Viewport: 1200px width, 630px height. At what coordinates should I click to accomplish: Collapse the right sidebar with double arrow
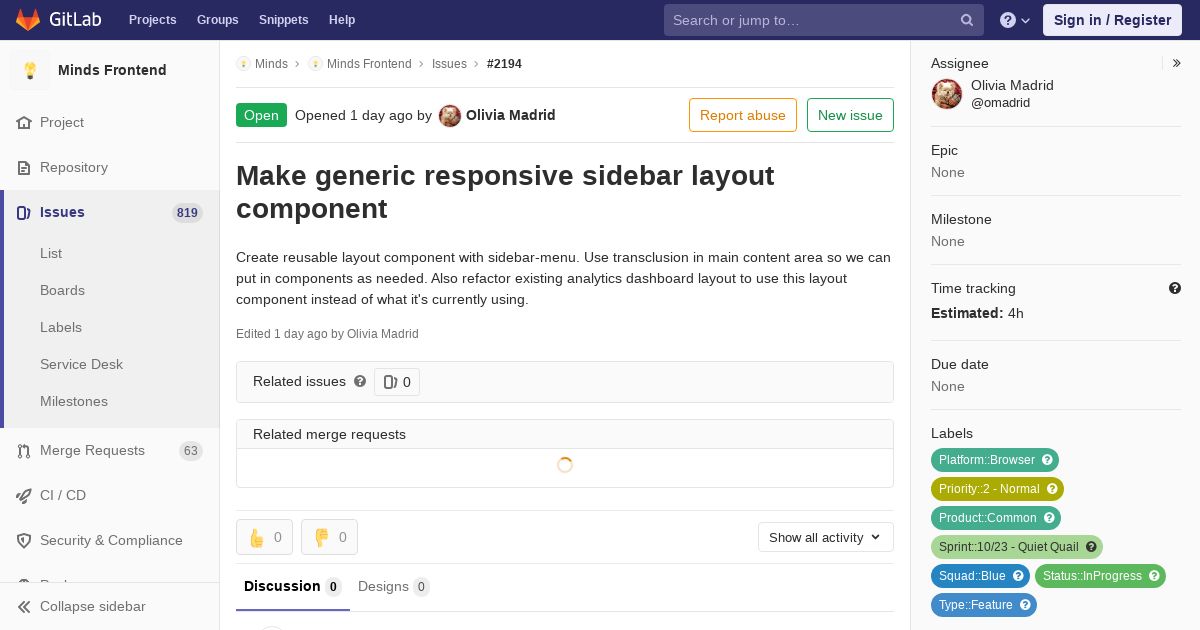[x=1177, y=63]
